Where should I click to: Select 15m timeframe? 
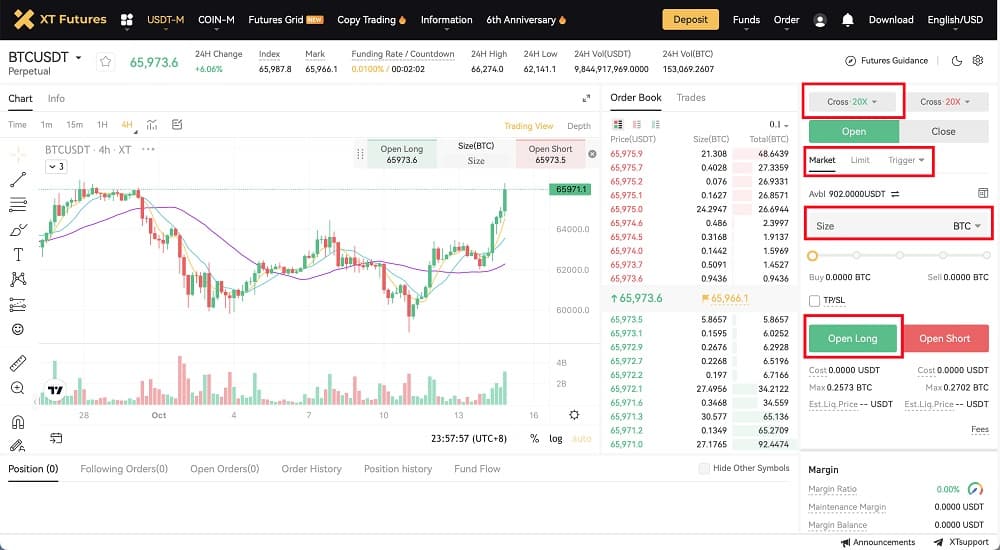pos(75,125)
